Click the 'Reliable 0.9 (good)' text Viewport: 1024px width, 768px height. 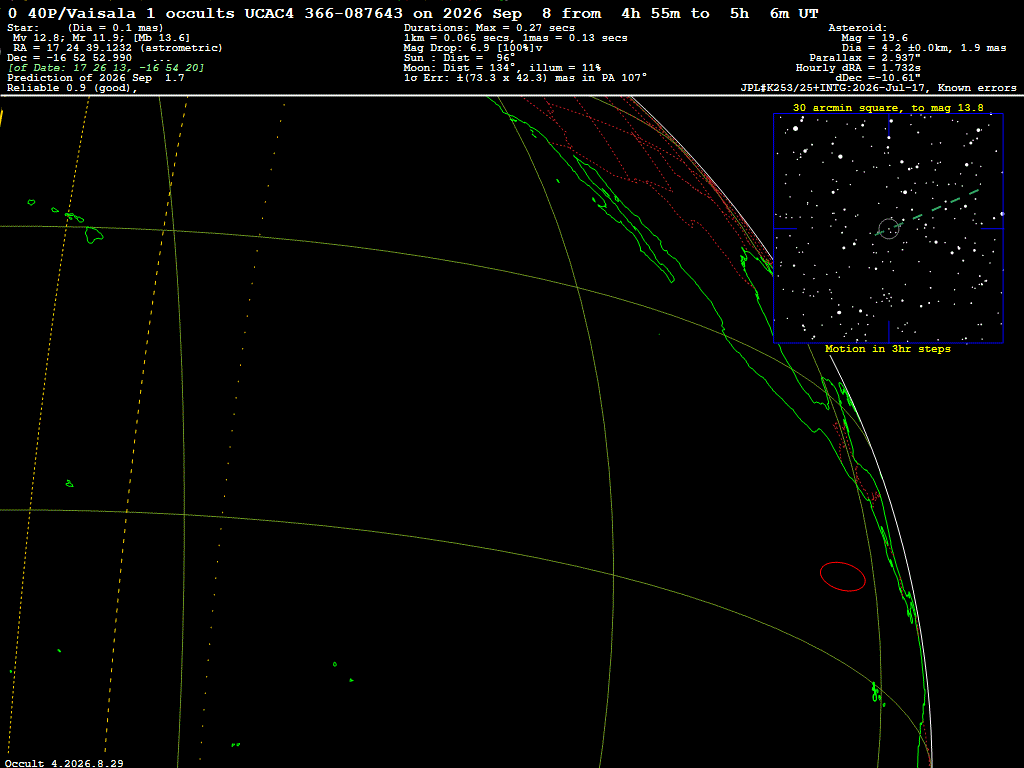[x=72, y=88]
